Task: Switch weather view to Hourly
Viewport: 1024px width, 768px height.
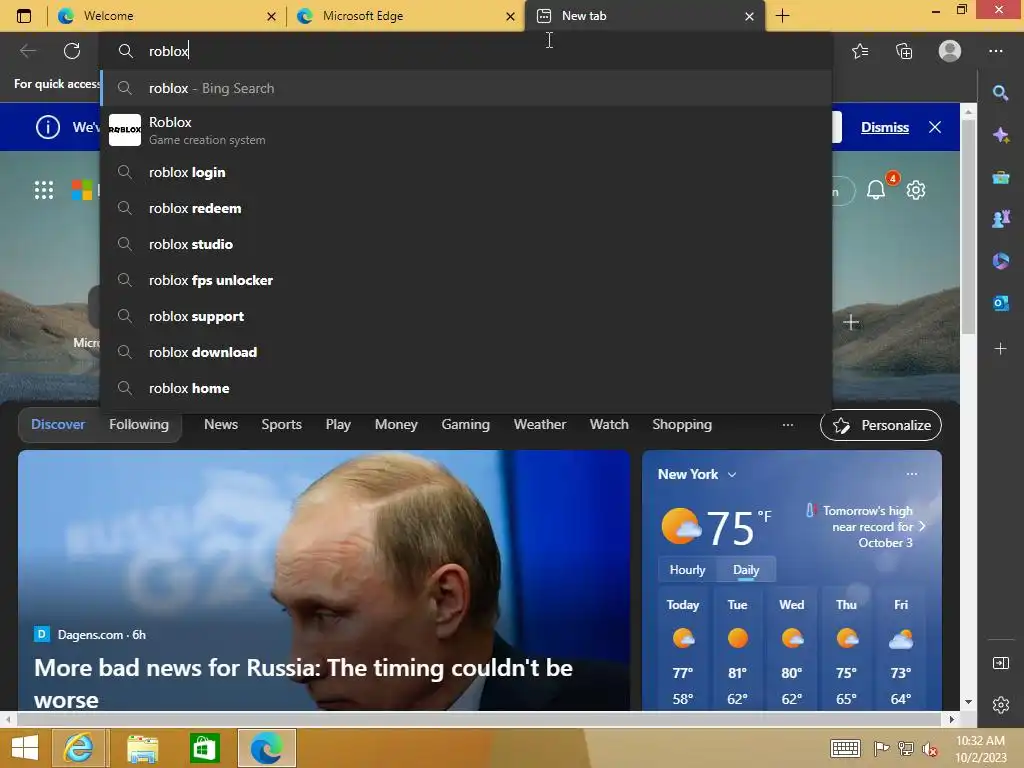Action: point(687,569)
